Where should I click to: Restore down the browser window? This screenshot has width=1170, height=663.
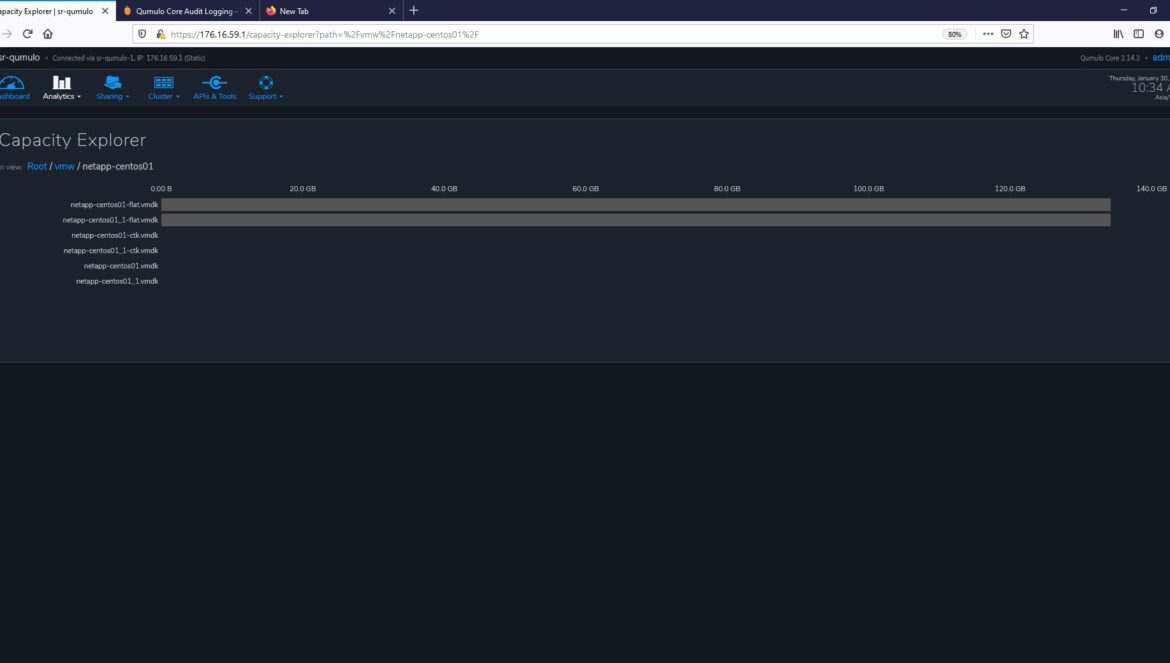(x=1153, y=10)
